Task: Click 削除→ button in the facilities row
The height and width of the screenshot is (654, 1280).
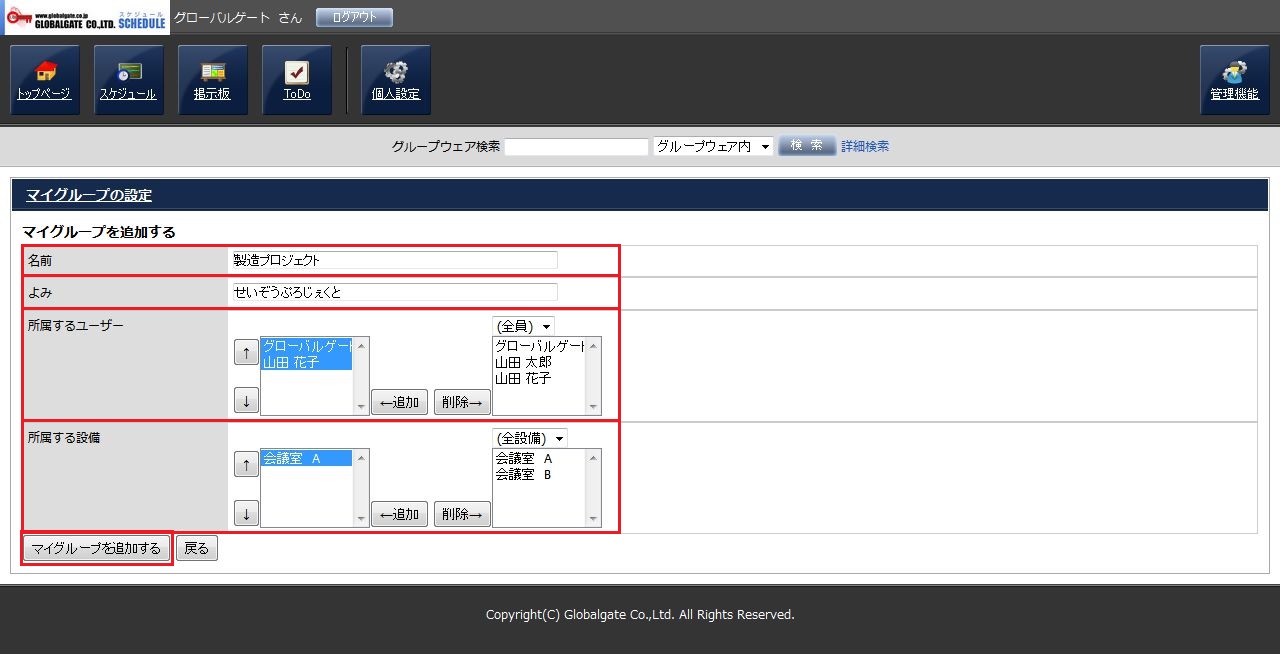Action: tap(462, 514)
